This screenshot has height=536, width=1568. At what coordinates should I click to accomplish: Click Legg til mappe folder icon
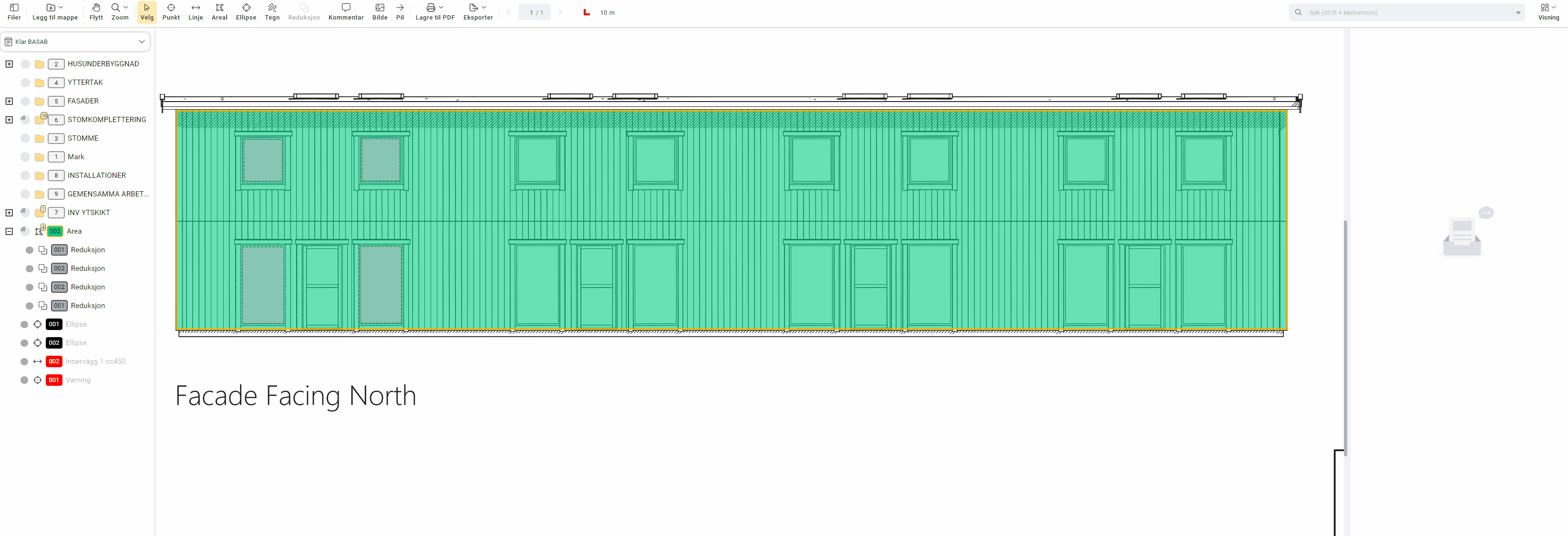tap(51, 8)
